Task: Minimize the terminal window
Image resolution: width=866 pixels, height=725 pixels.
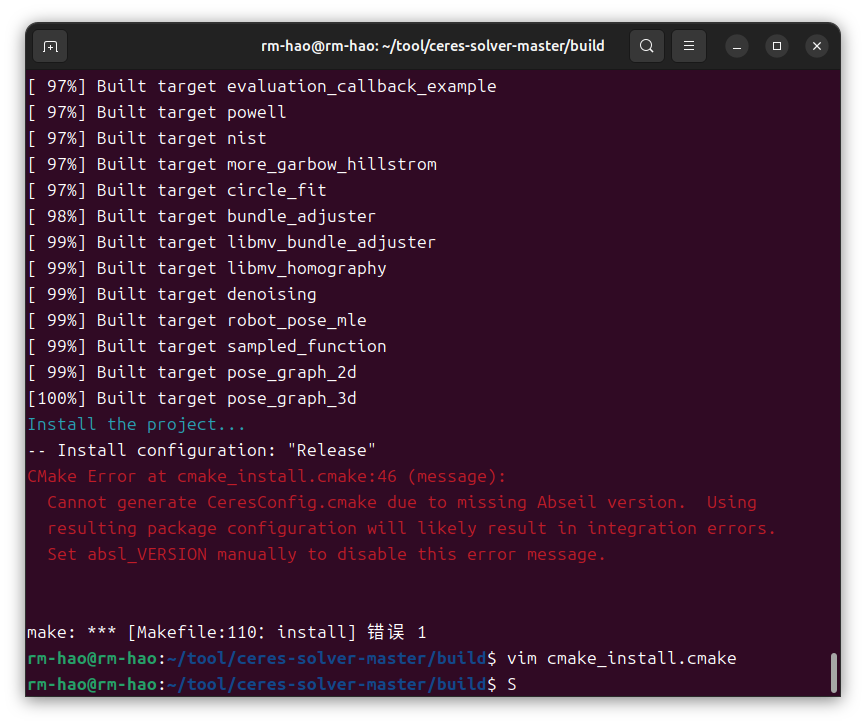Action: [x=737, y=46]
